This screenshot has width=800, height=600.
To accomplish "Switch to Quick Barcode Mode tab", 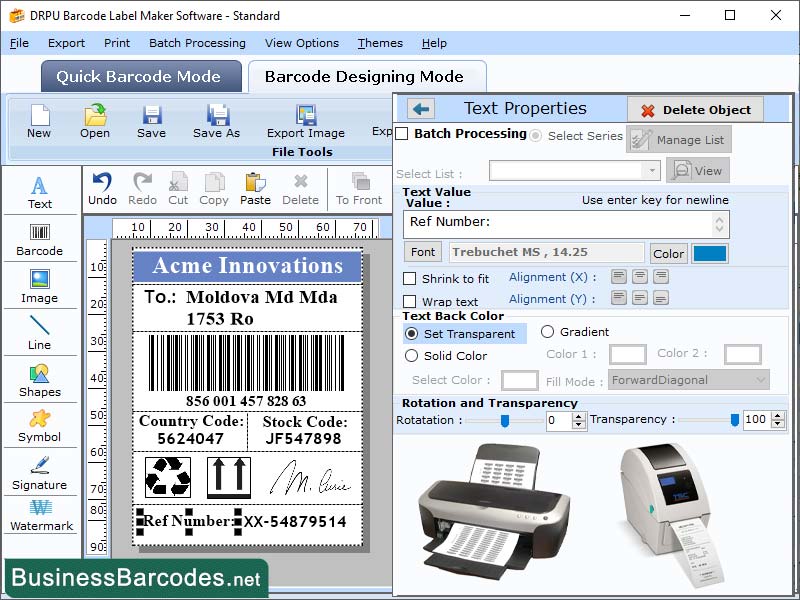I will [140, 76].
